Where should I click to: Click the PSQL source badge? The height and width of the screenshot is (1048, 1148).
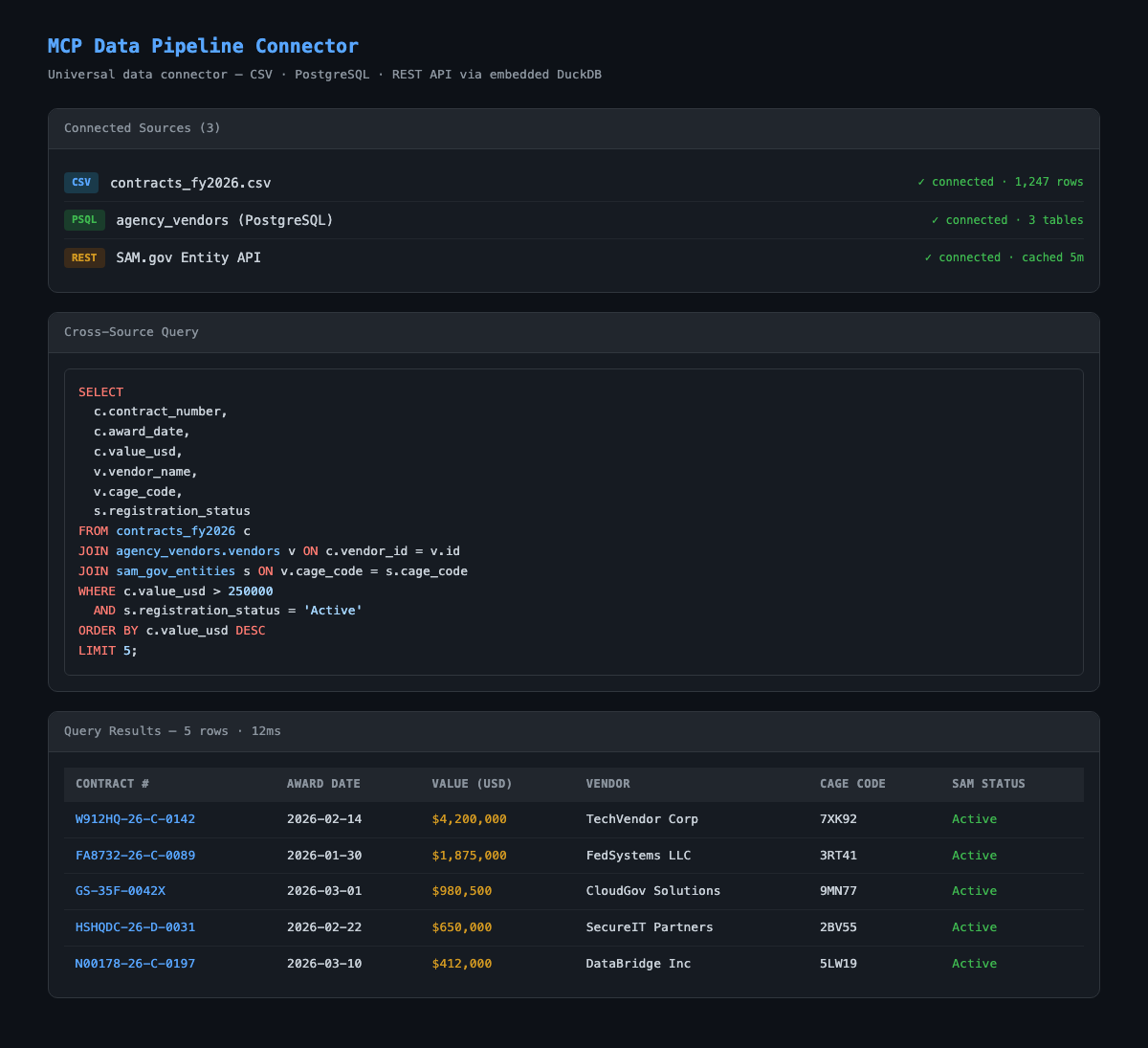click(x=83, y=220)
